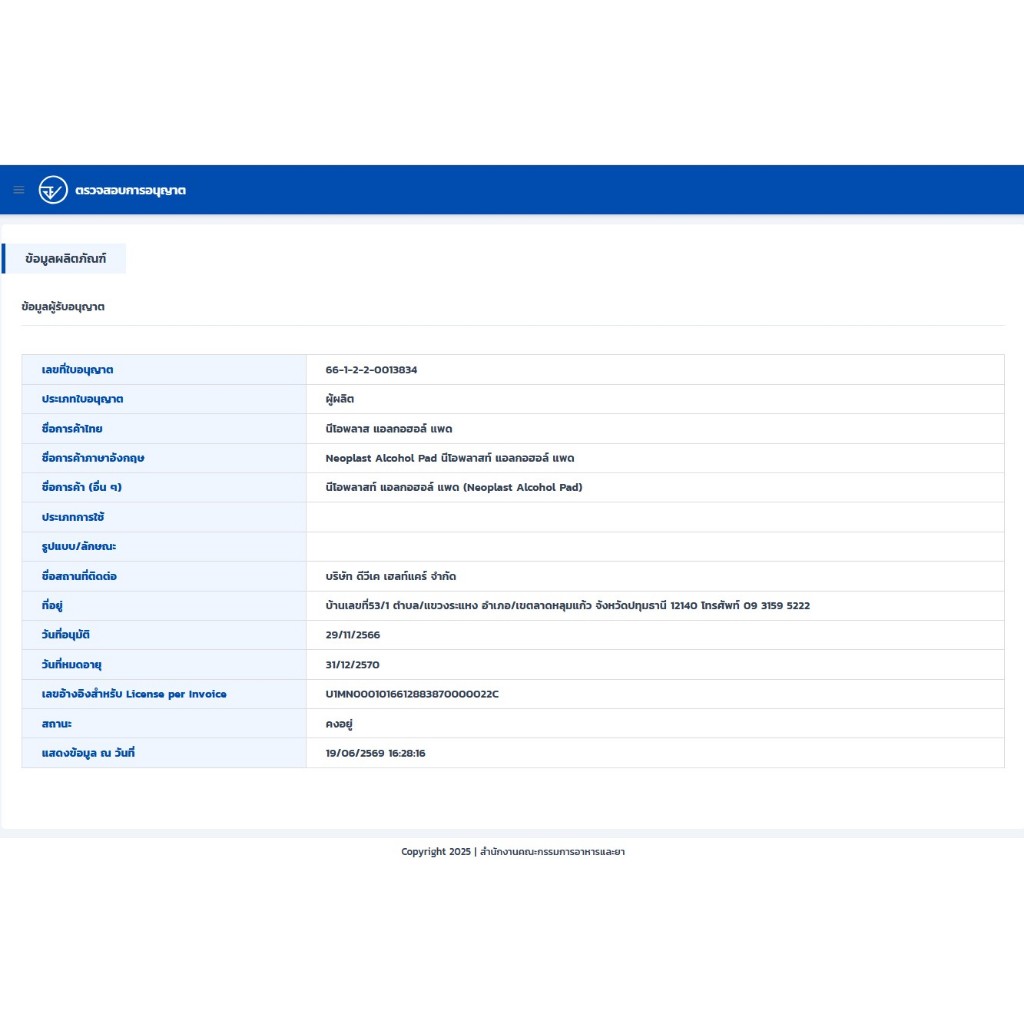This screenshot has height=1024, width=1024.
Task: Click the วันที่อนุมัติ label
Action: (x=65, y=635)
